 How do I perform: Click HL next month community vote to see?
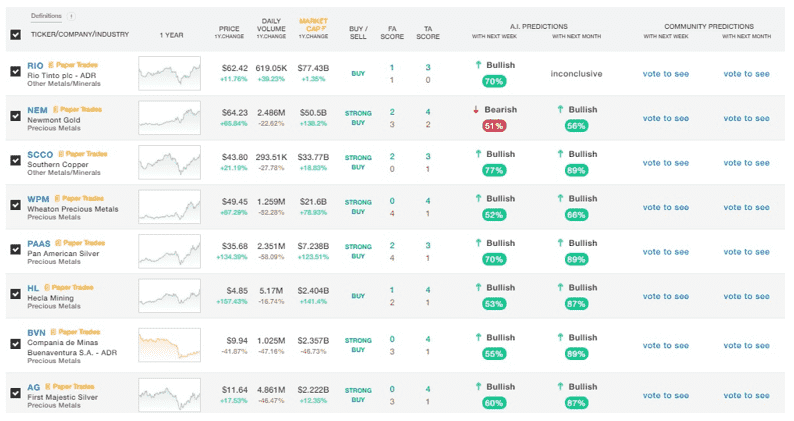pyautogui.click(x=746, y=296)
